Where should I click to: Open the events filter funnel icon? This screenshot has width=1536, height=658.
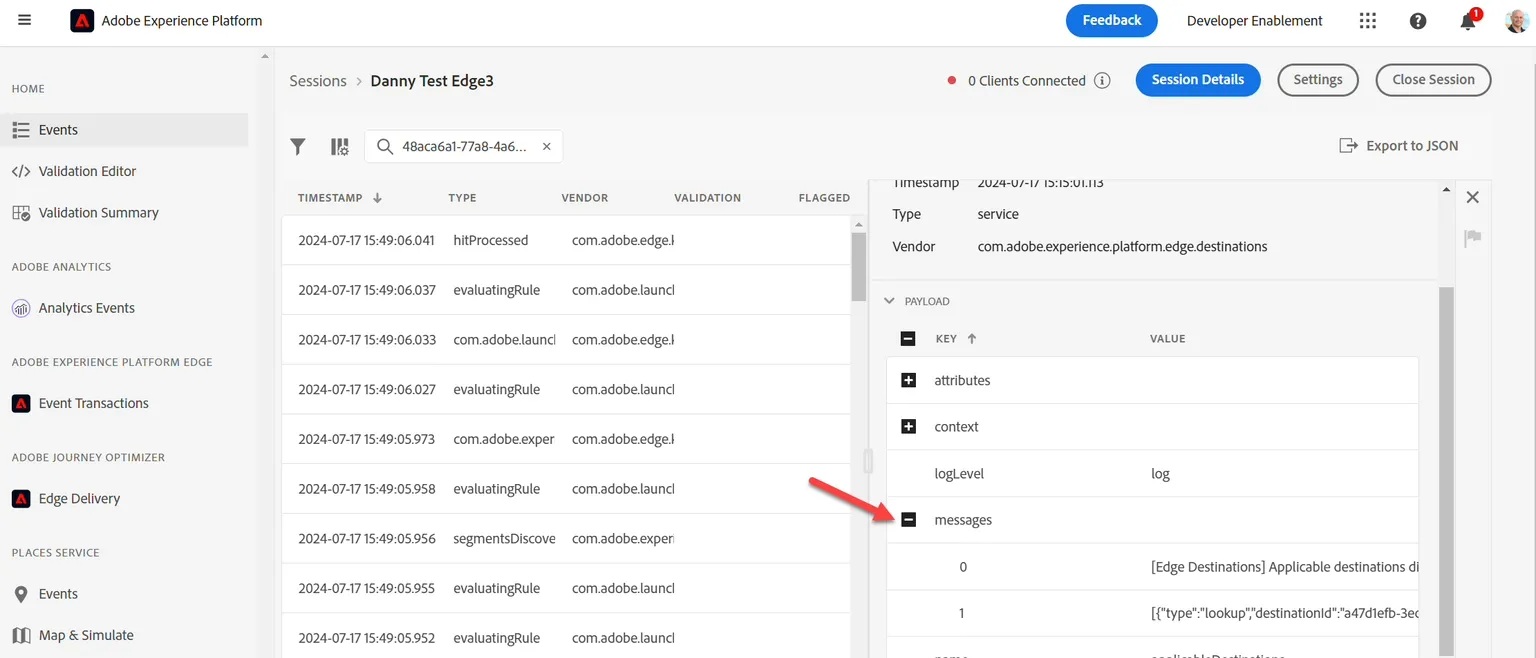[x=298, y=147]
